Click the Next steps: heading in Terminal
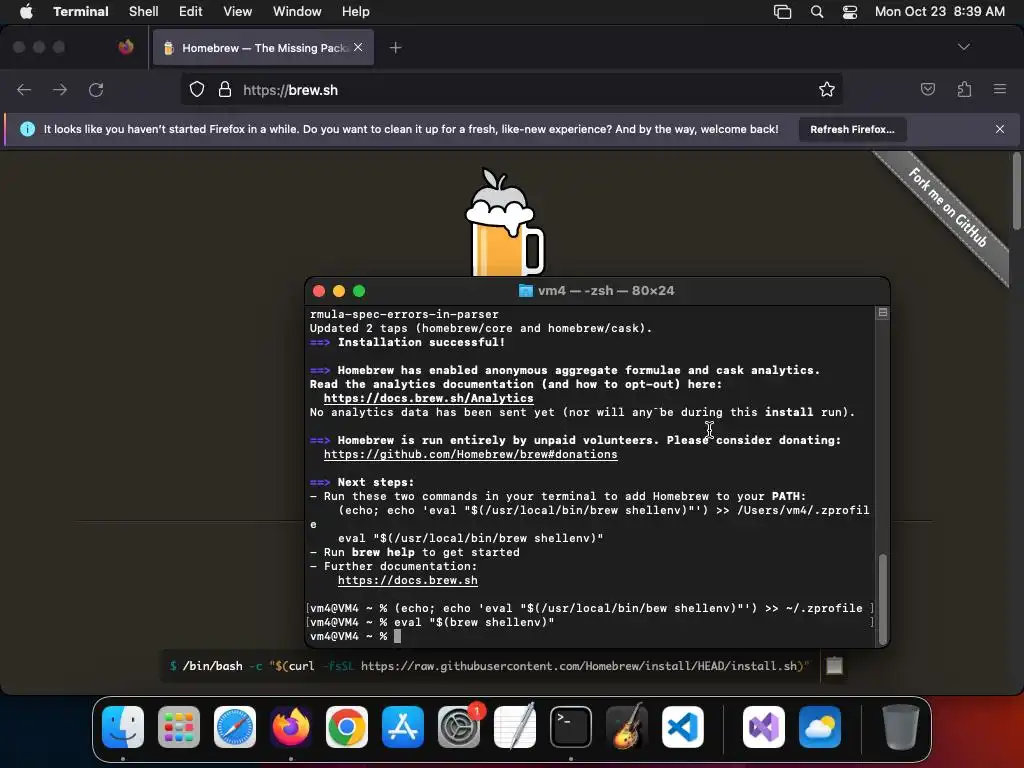The height and width of the screenshot is (768, 1024). click(376, 482)
